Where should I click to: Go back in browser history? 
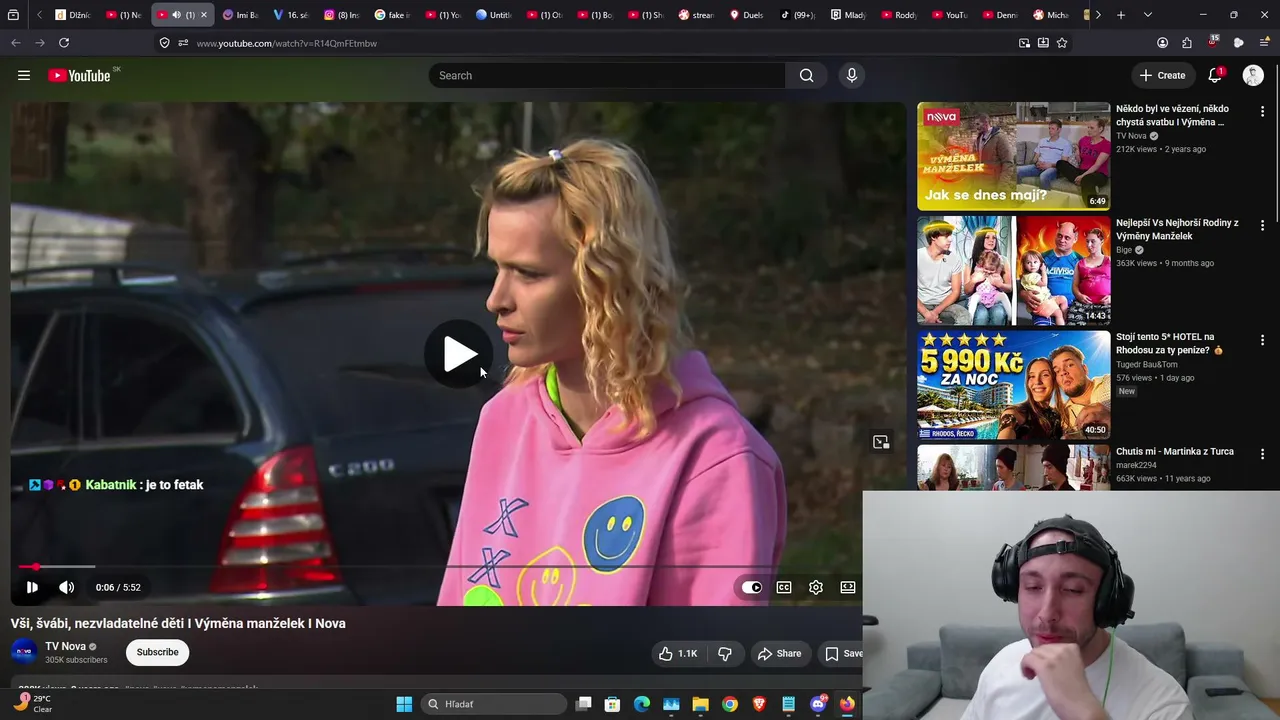pos(16,43)
